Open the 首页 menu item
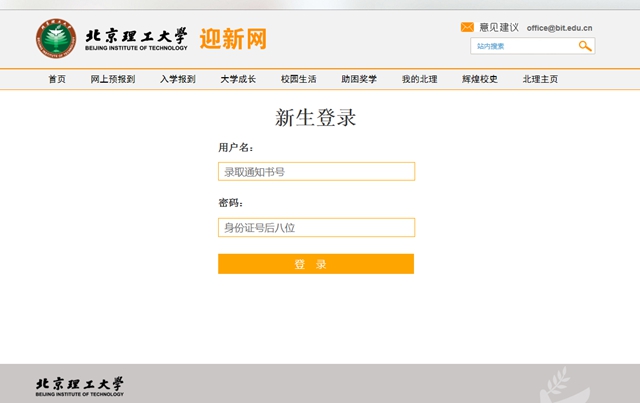Image resolution: width=640 pixels, height=403 pixels. [x=57, y=79]
